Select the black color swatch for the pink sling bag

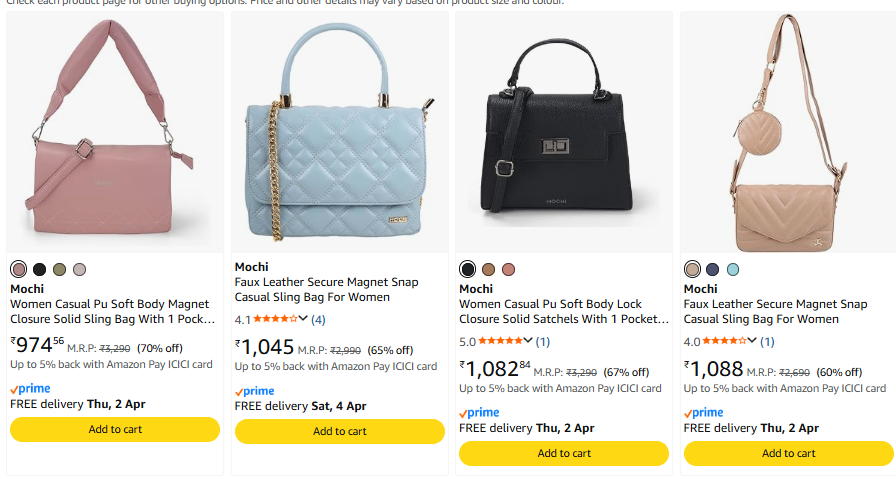[x=39, y=269]
